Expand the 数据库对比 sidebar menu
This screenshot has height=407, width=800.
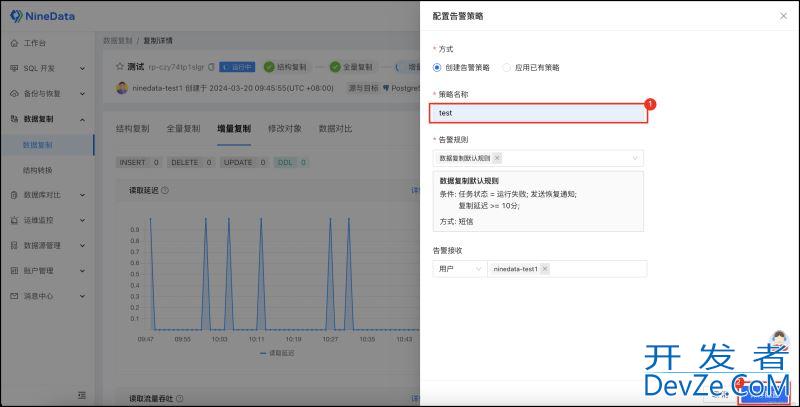tap(82, 195)
